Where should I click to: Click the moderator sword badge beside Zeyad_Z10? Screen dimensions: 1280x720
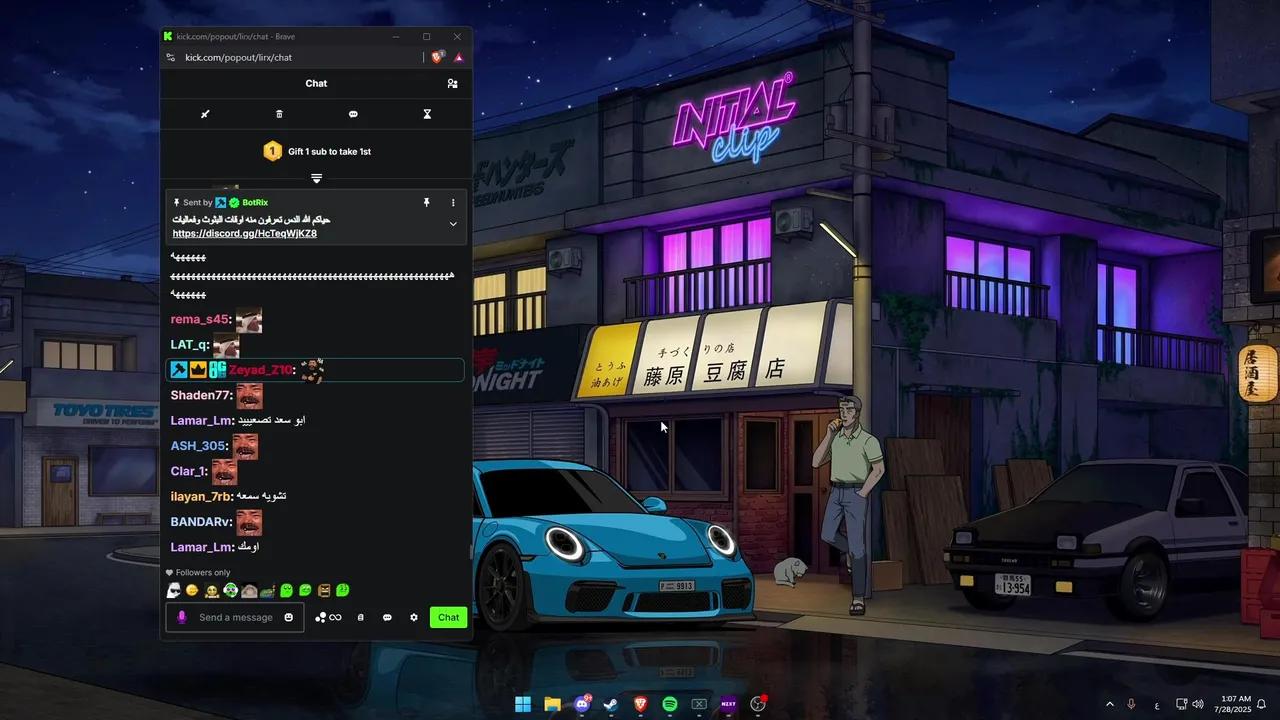point(179,370)
